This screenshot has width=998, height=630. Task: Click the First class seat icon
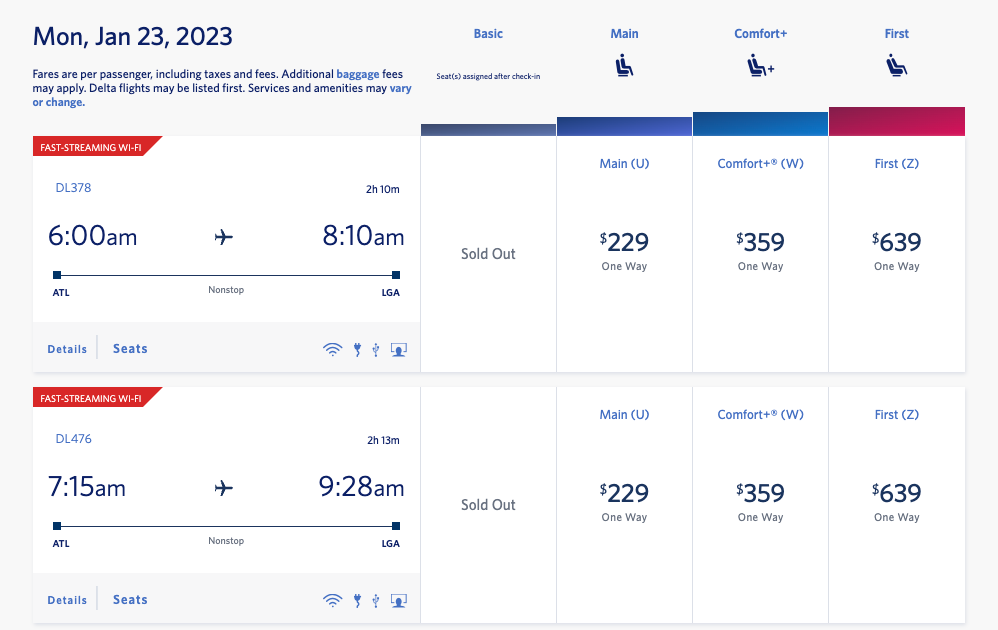pos(896,66)
